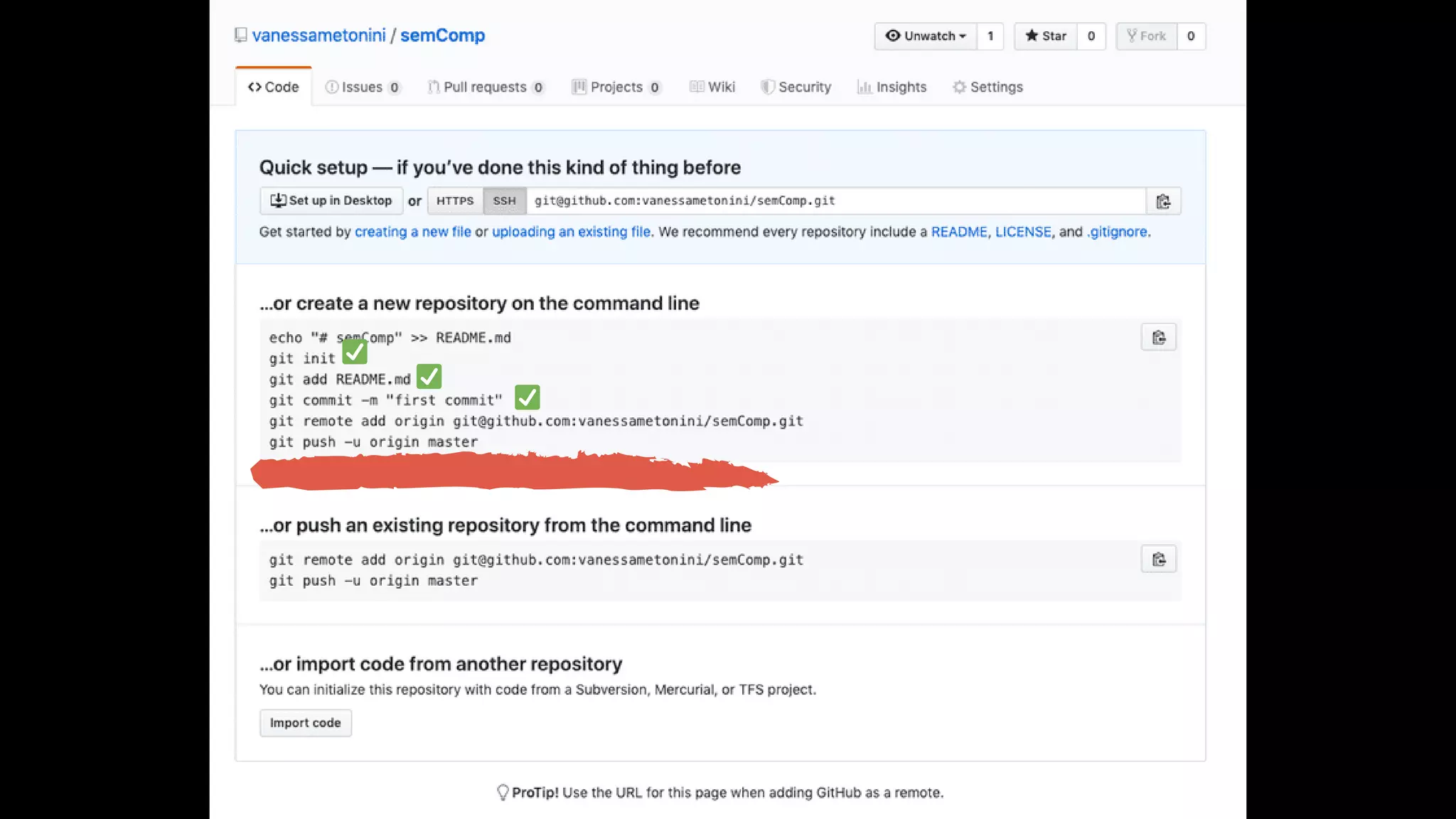This screenshot has width=1456, height=819.
Task: Click the green checkmark beside git init
Action: pyautogui.click(x=355, y=351)
